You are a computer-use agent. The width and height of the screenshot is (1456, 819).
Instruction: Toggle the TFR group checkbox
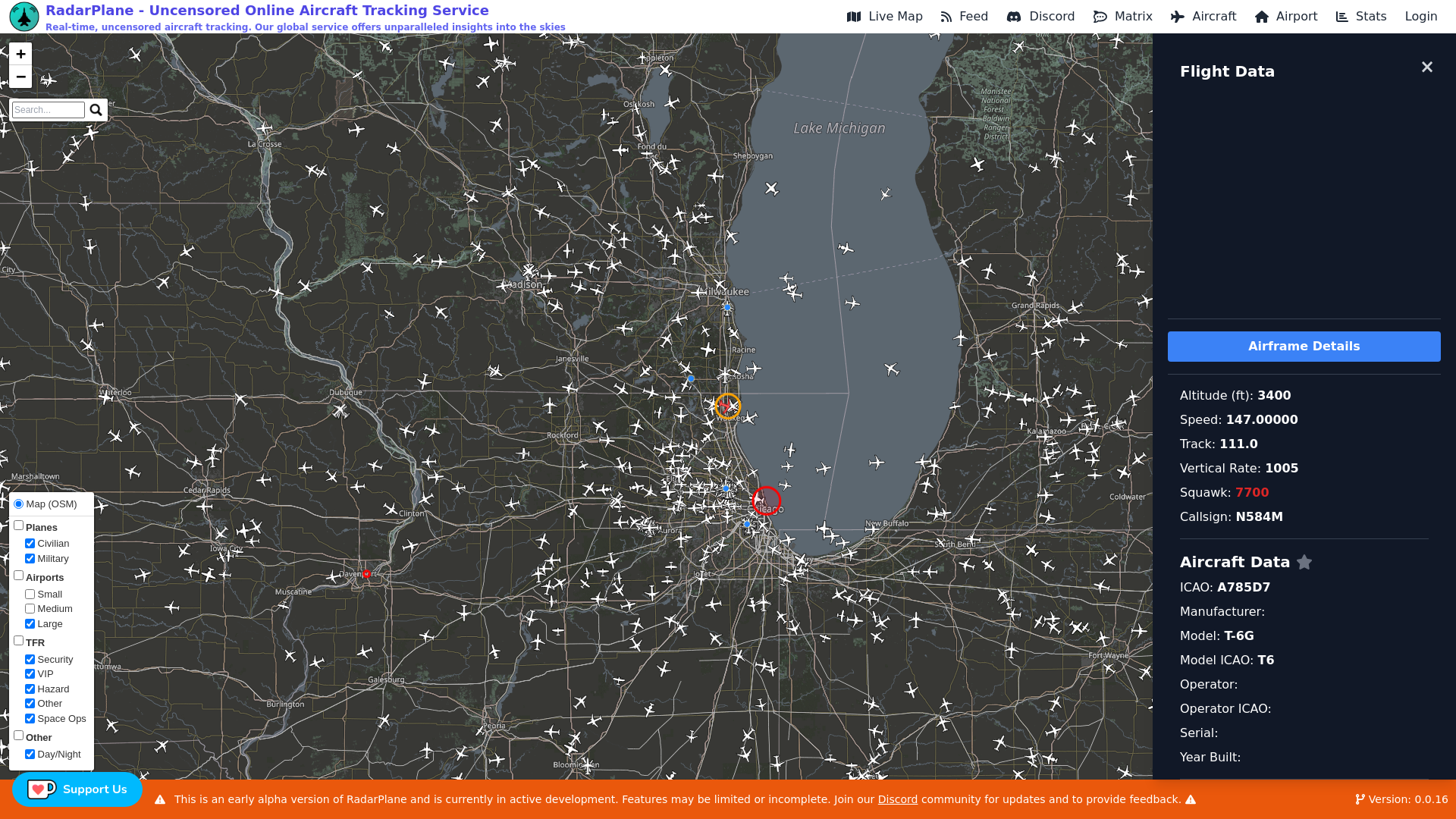point(18,641)
